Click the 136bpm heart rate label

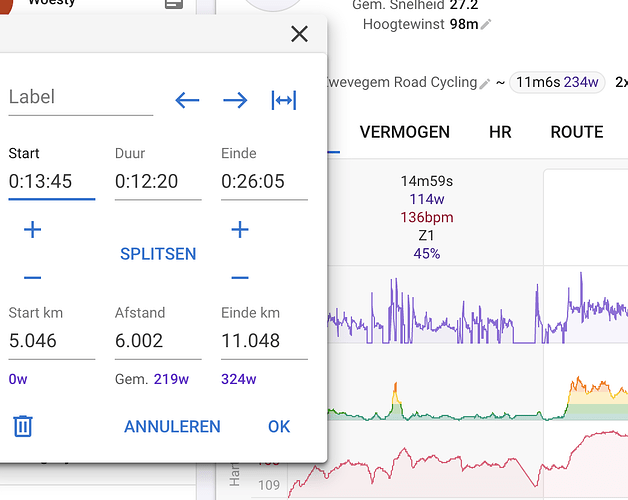[427, 218]
